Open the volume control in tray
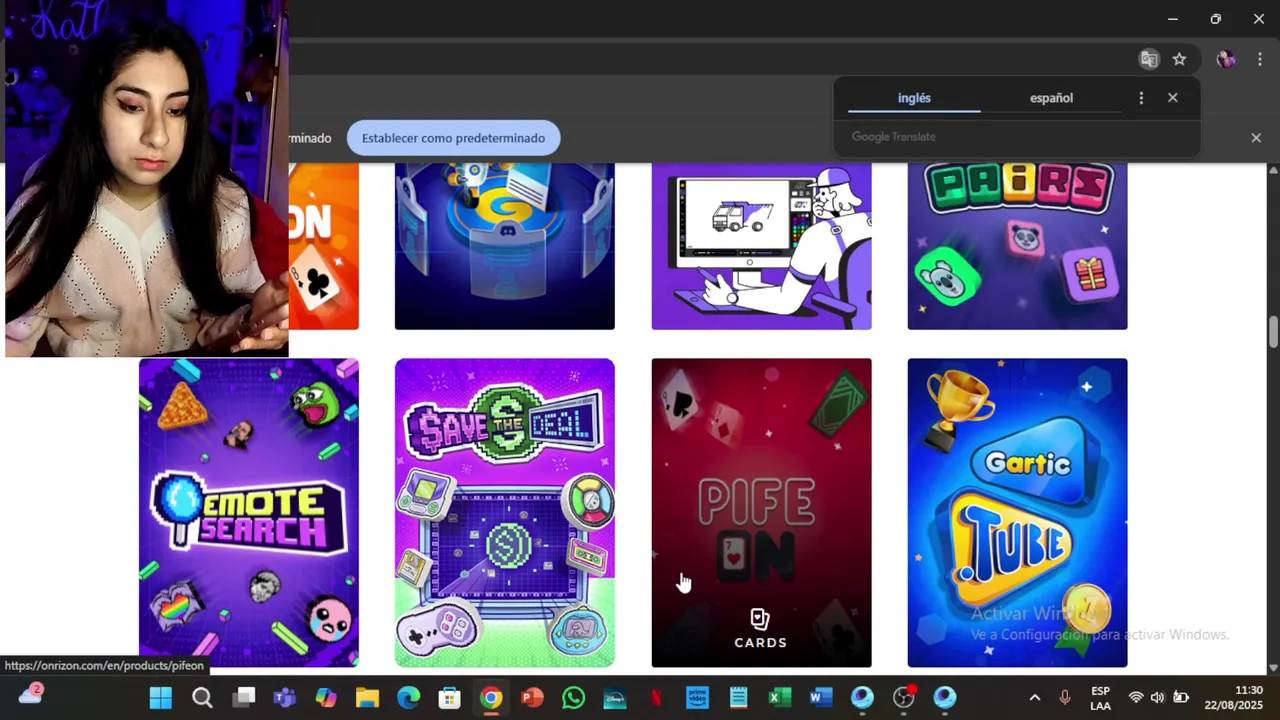This screenshot has width=1280, height=720. click(1158, 697)
